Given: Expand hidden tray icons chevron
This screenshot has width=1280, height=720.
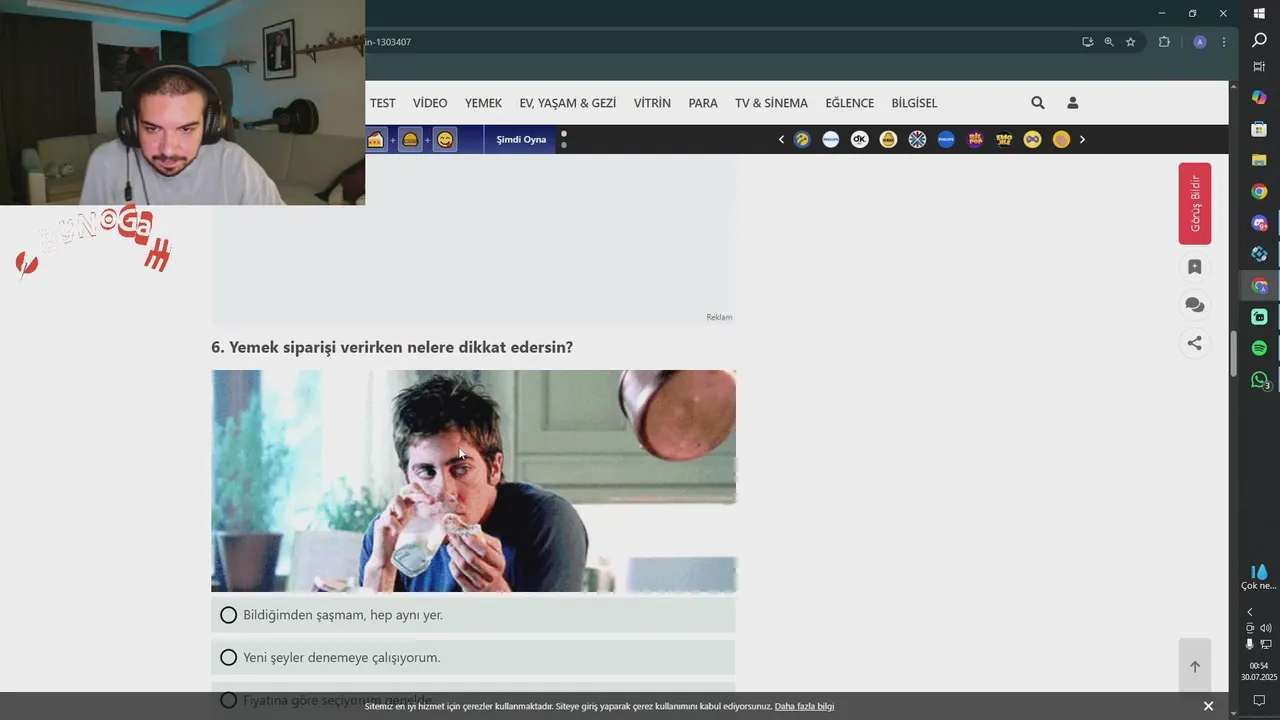Looking at the screenshot, I should (1249, 612).
